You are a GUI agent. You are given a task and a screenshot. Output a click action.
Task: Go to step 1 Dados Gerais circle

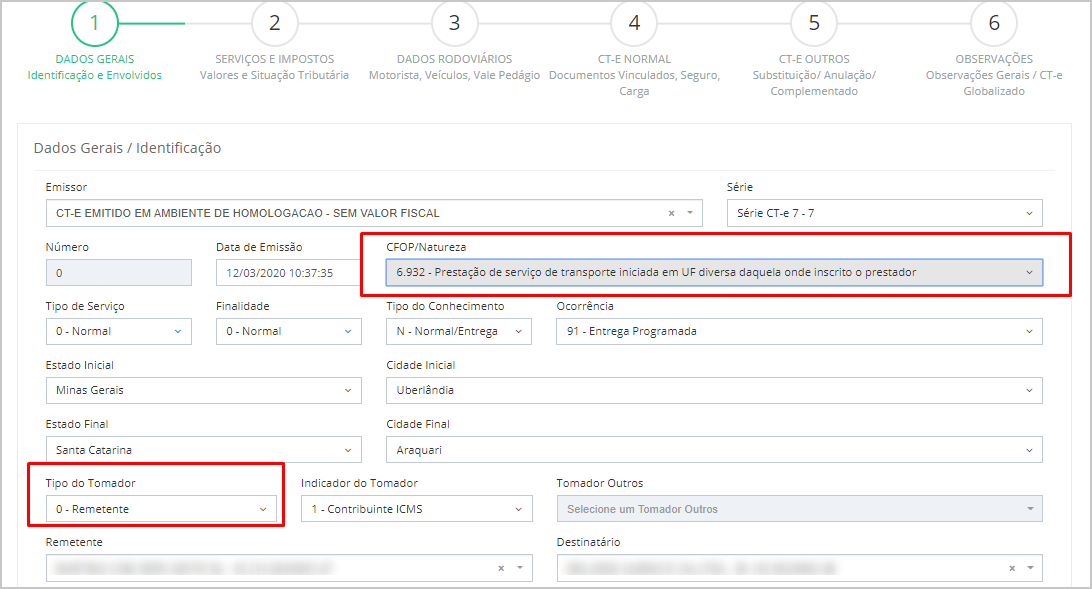tap(95, 23)
